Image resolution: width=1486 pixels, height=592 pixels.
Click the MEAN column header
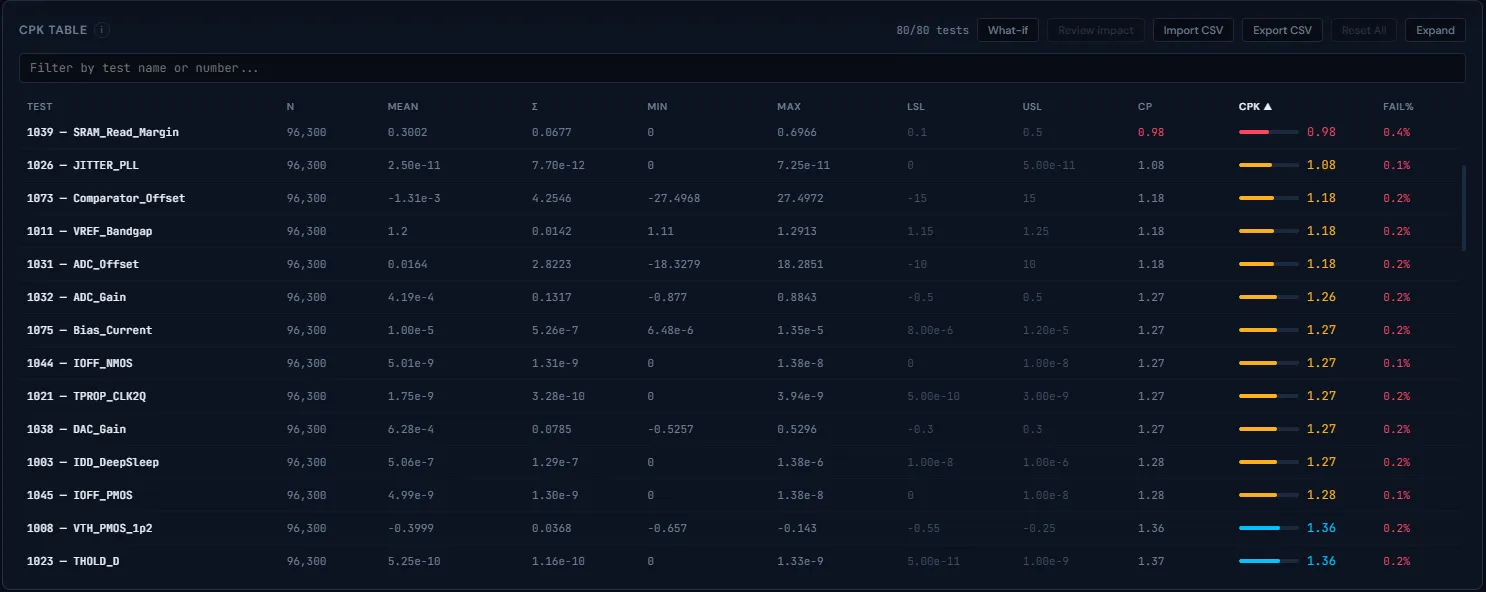(x=403, y=106)
